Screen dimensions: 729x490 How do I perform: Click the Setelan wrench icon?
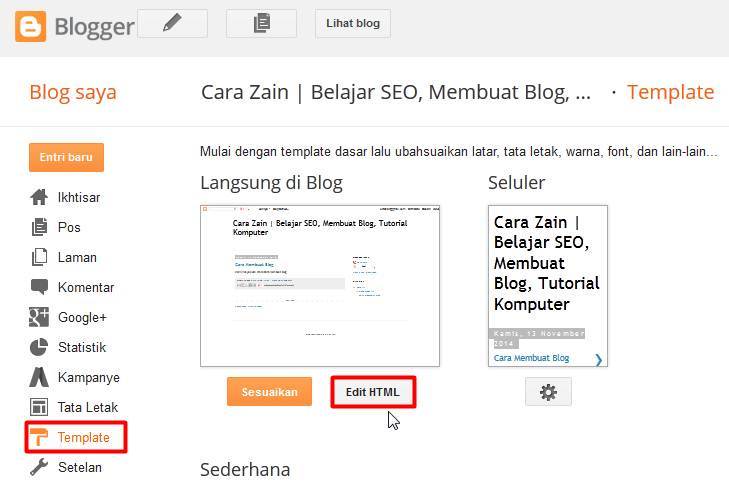click(39, 467)
